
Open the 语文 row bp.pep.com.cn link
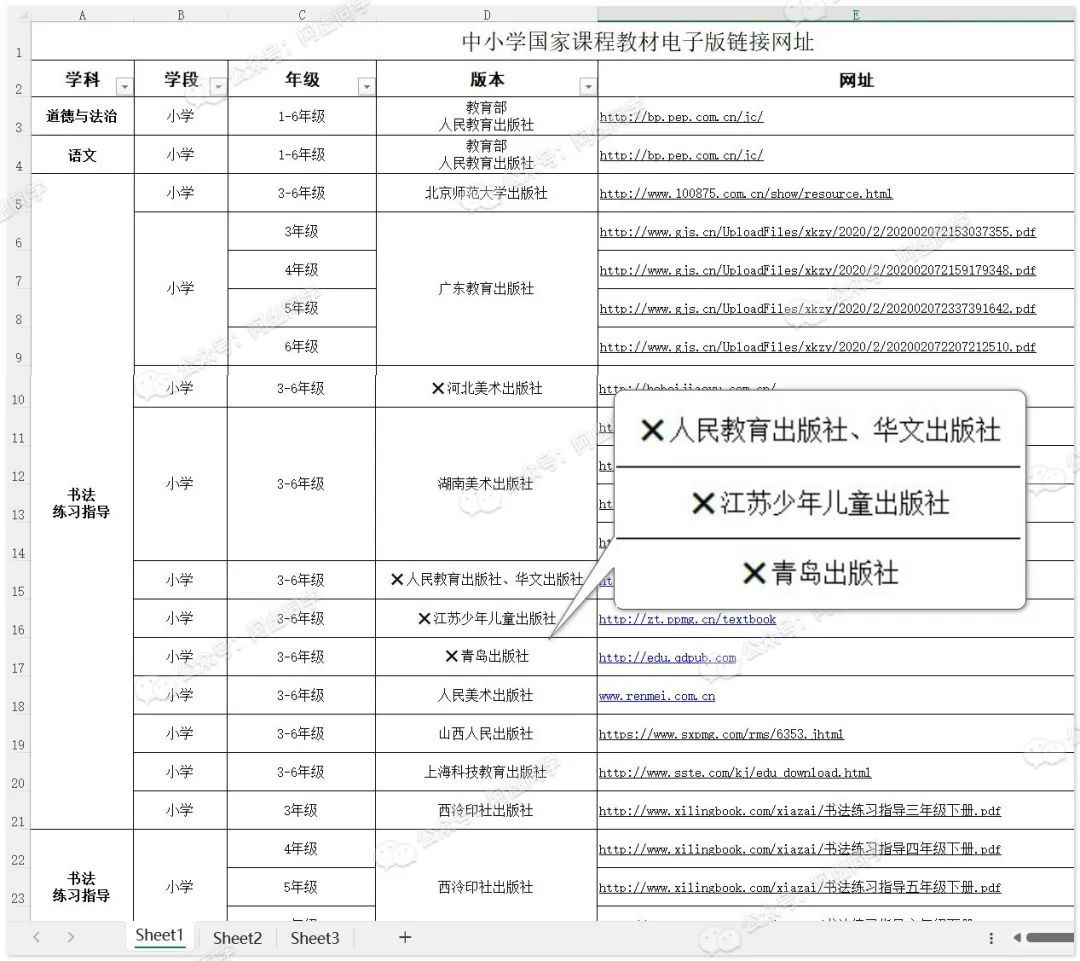(x=681, y=155)
